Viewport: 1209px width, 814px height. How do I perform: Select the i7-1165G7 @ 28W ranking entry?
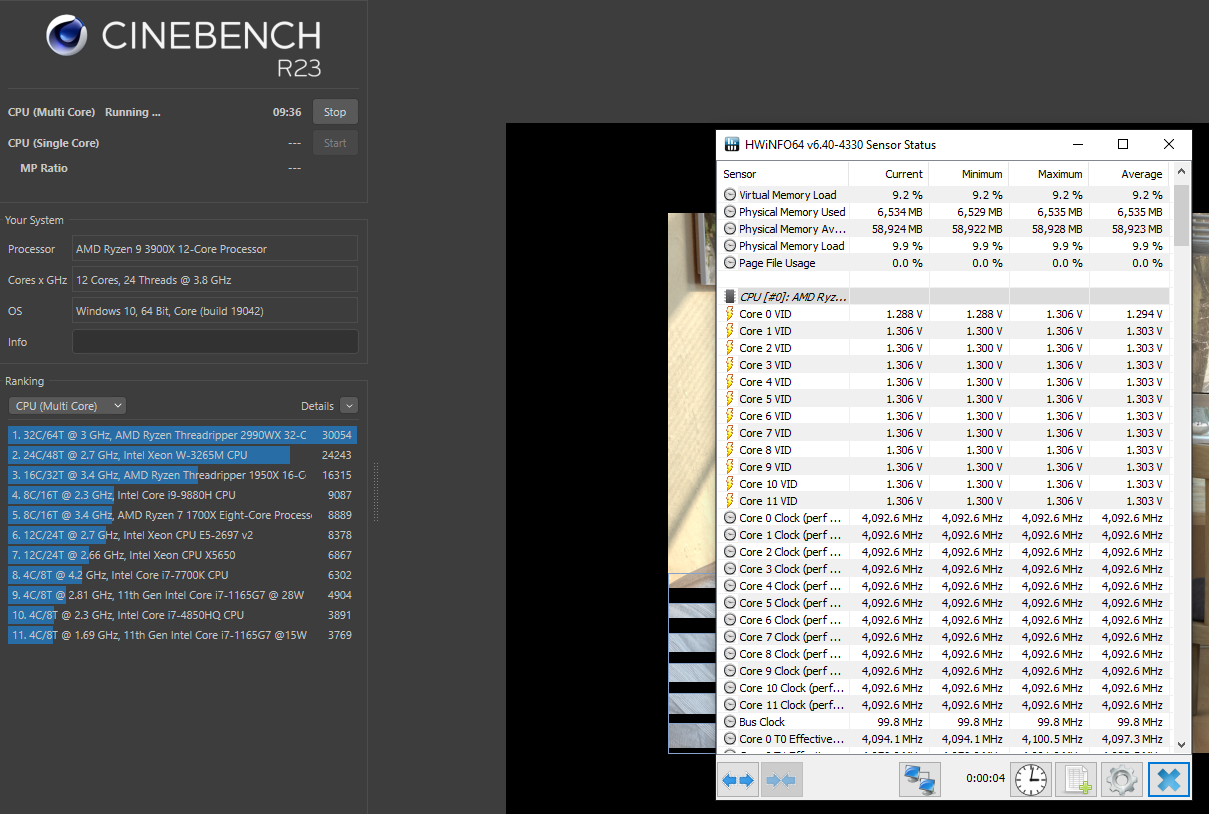coord(182,595)
